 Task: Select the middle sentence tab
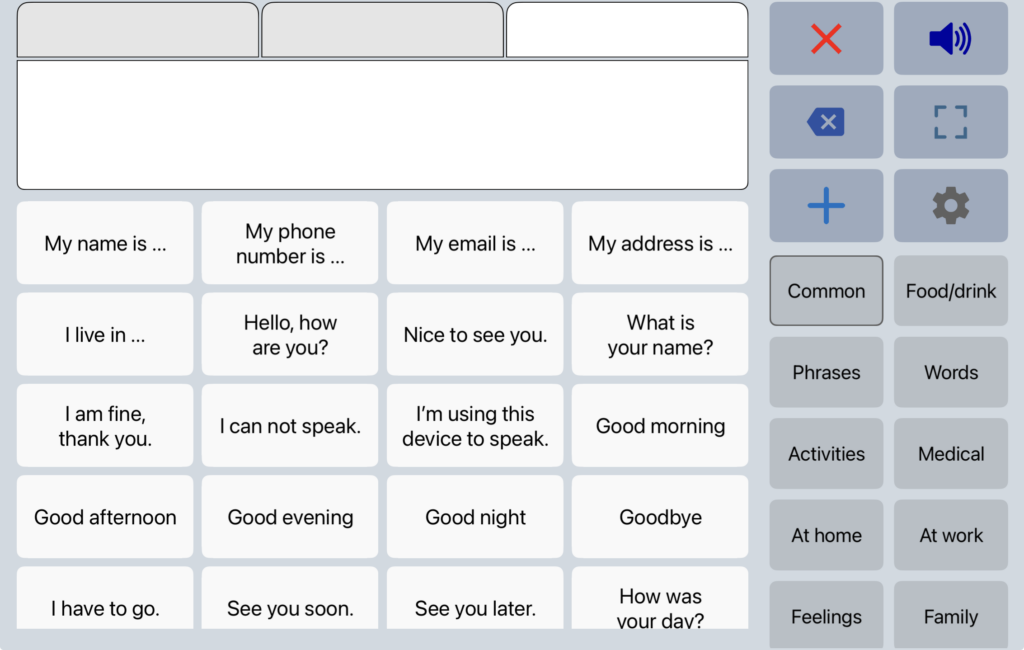(382, 30)
